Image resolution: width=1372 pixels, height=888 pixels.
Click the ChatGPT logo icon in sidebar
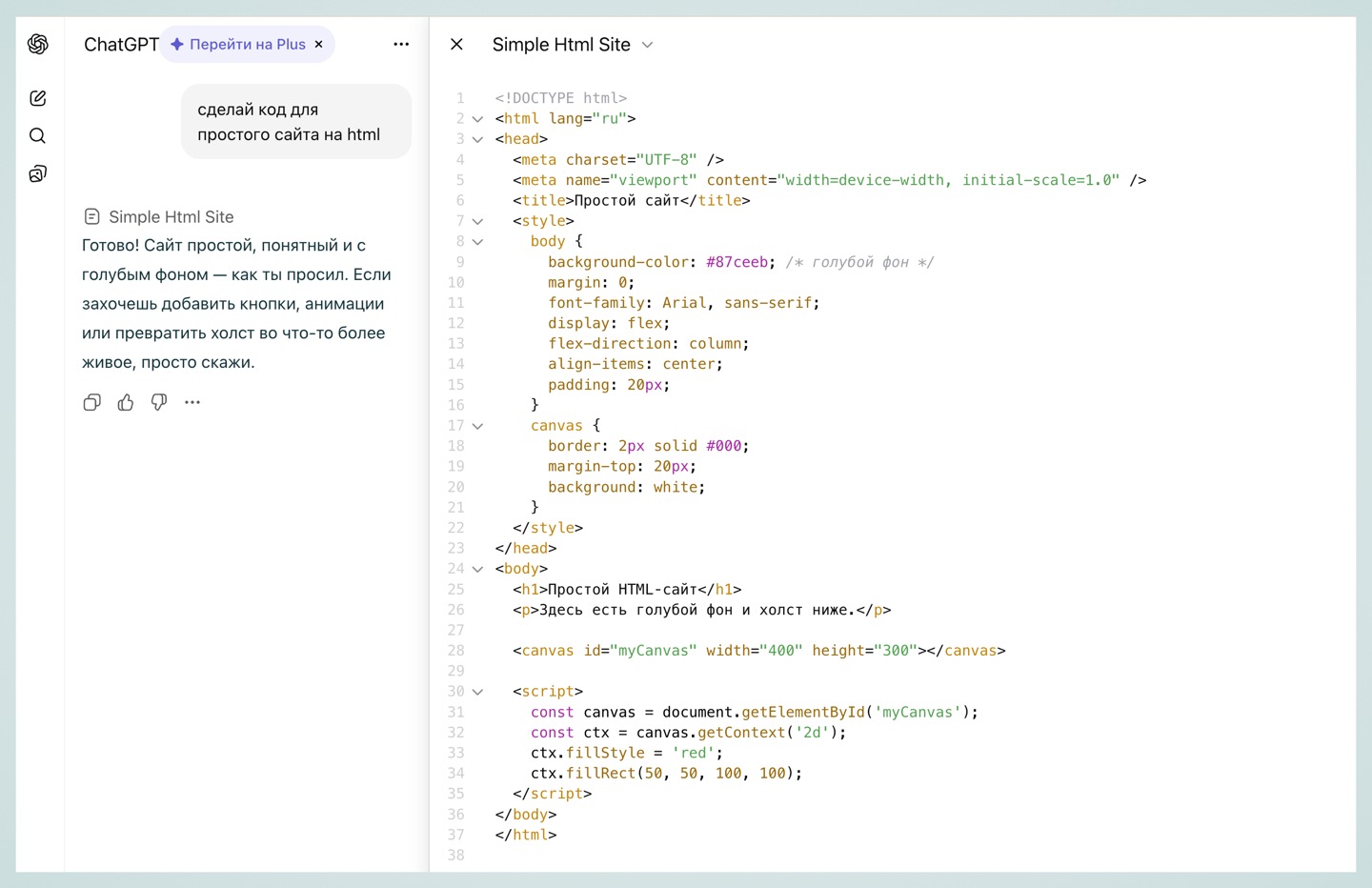(x=38, y=44)
